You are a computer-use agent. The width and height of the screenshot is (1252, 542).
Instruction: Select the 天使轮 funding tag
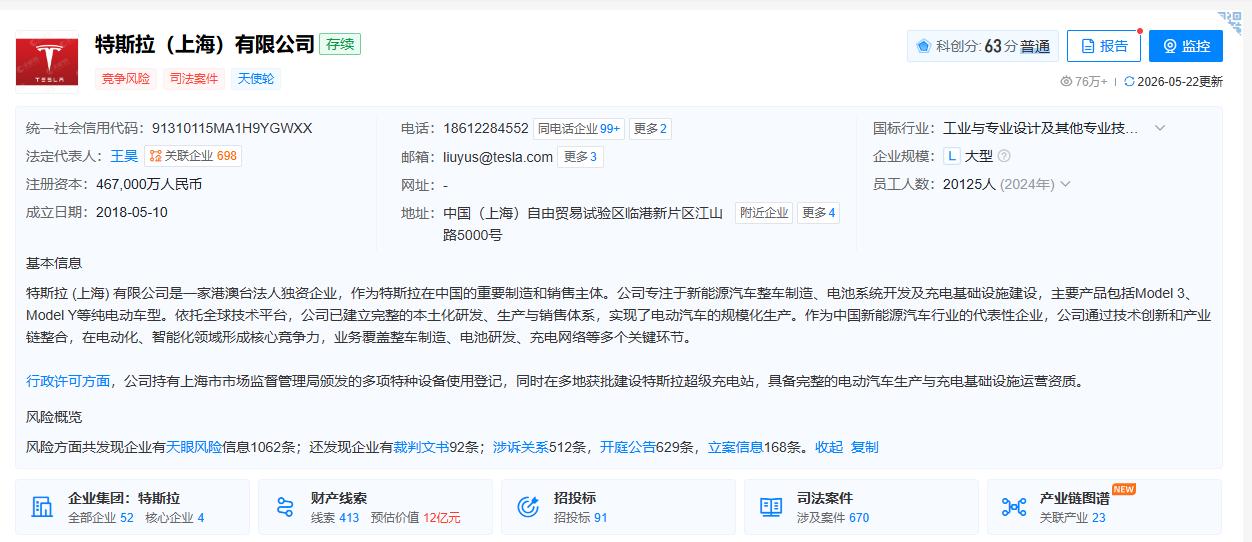point(256,78)
